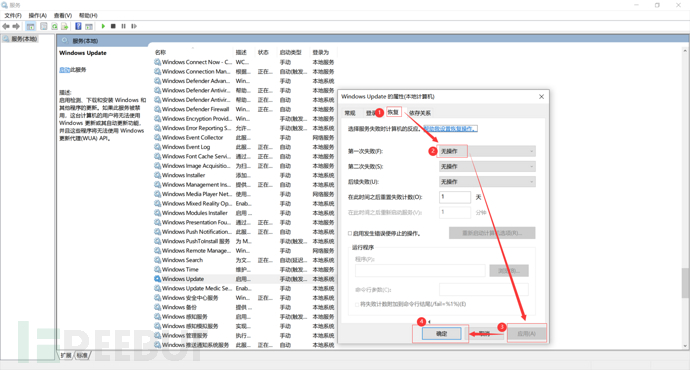Click the 应用(A) button
Image resolution: width=690 pixels, height=370 pixels.
tap(527, 334)
